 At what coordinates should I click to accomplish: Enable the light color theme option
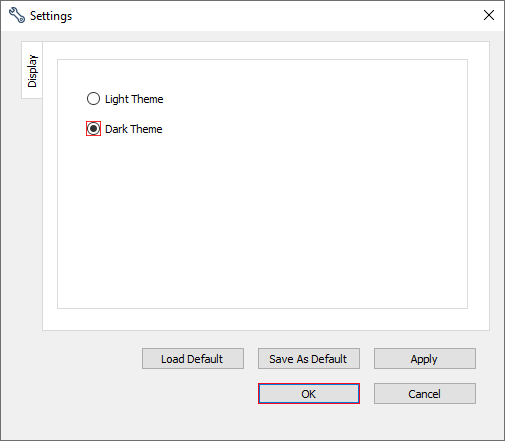(x=93, y=99)
